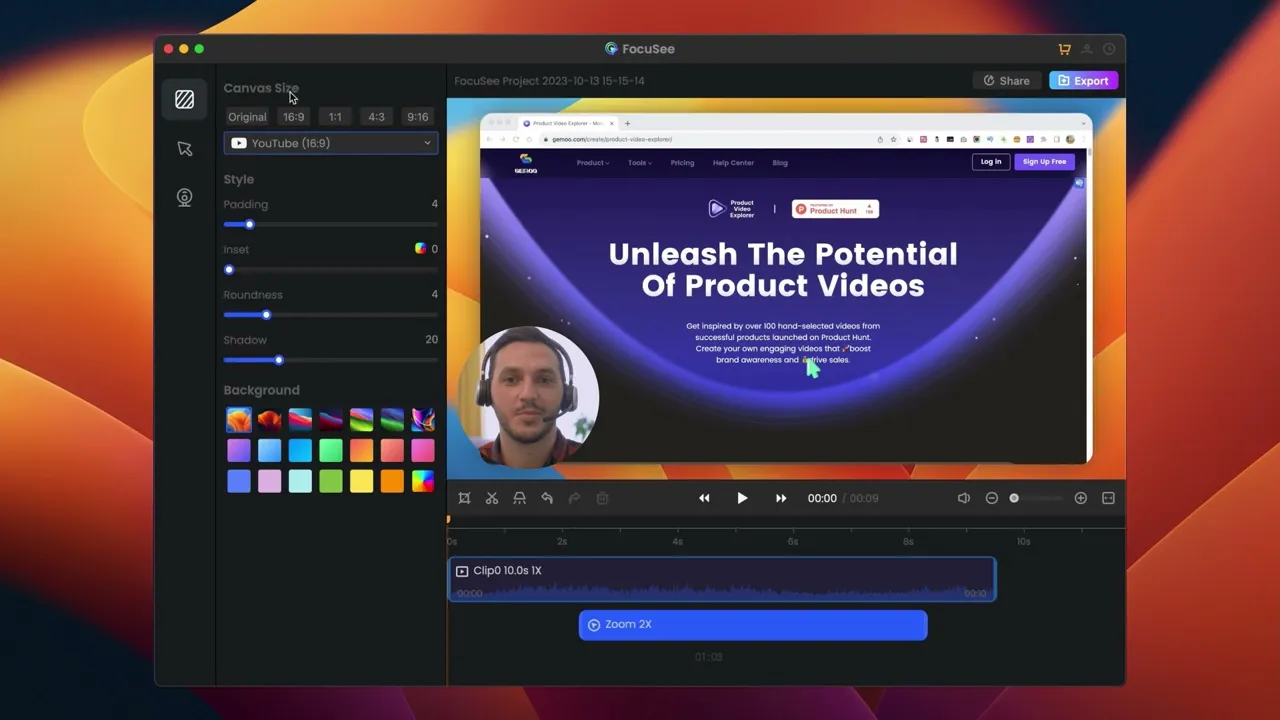Adjust the Inset slider
The image size is (1280, 720).
pos(330,270)
